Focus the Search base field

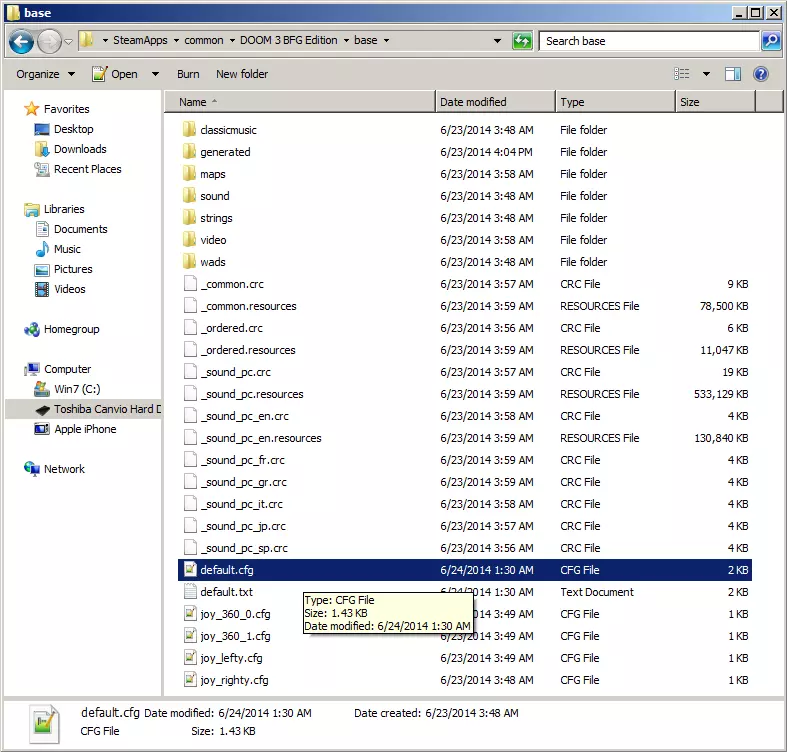click(x=649, y=41)
